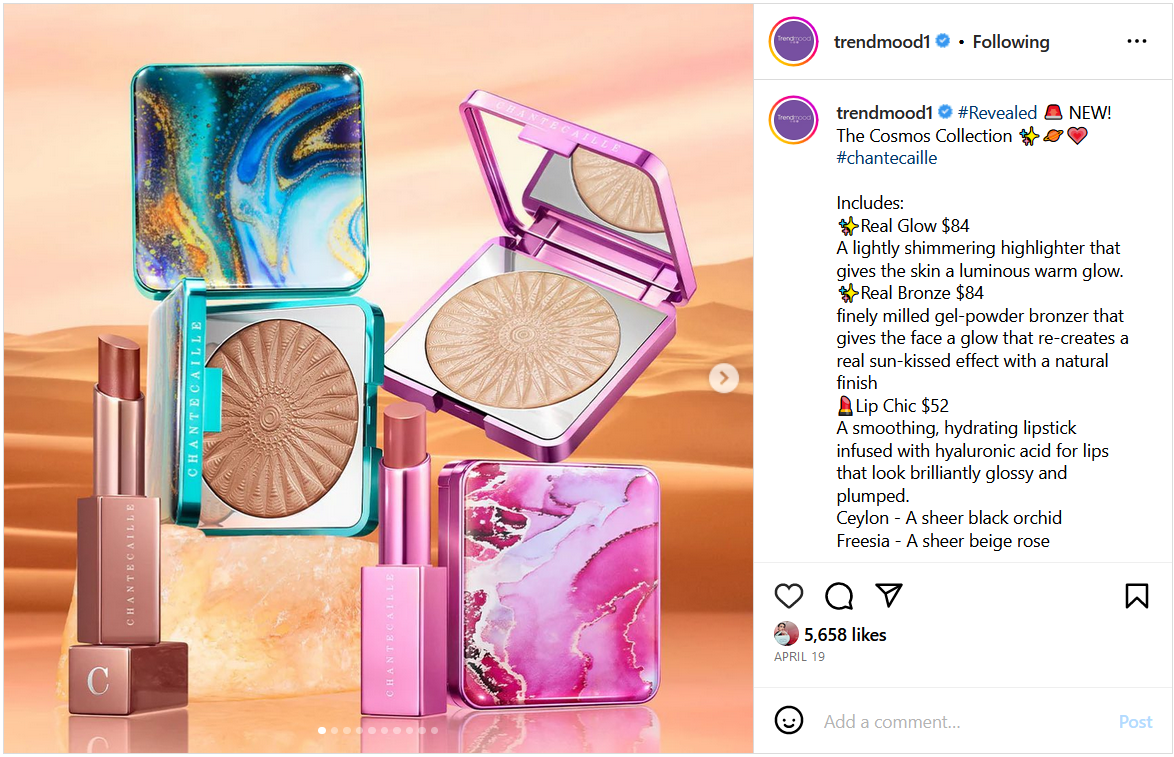Click trendmood1 username in caption
This screenshot has height=757, width=1174.
point(884,113)
